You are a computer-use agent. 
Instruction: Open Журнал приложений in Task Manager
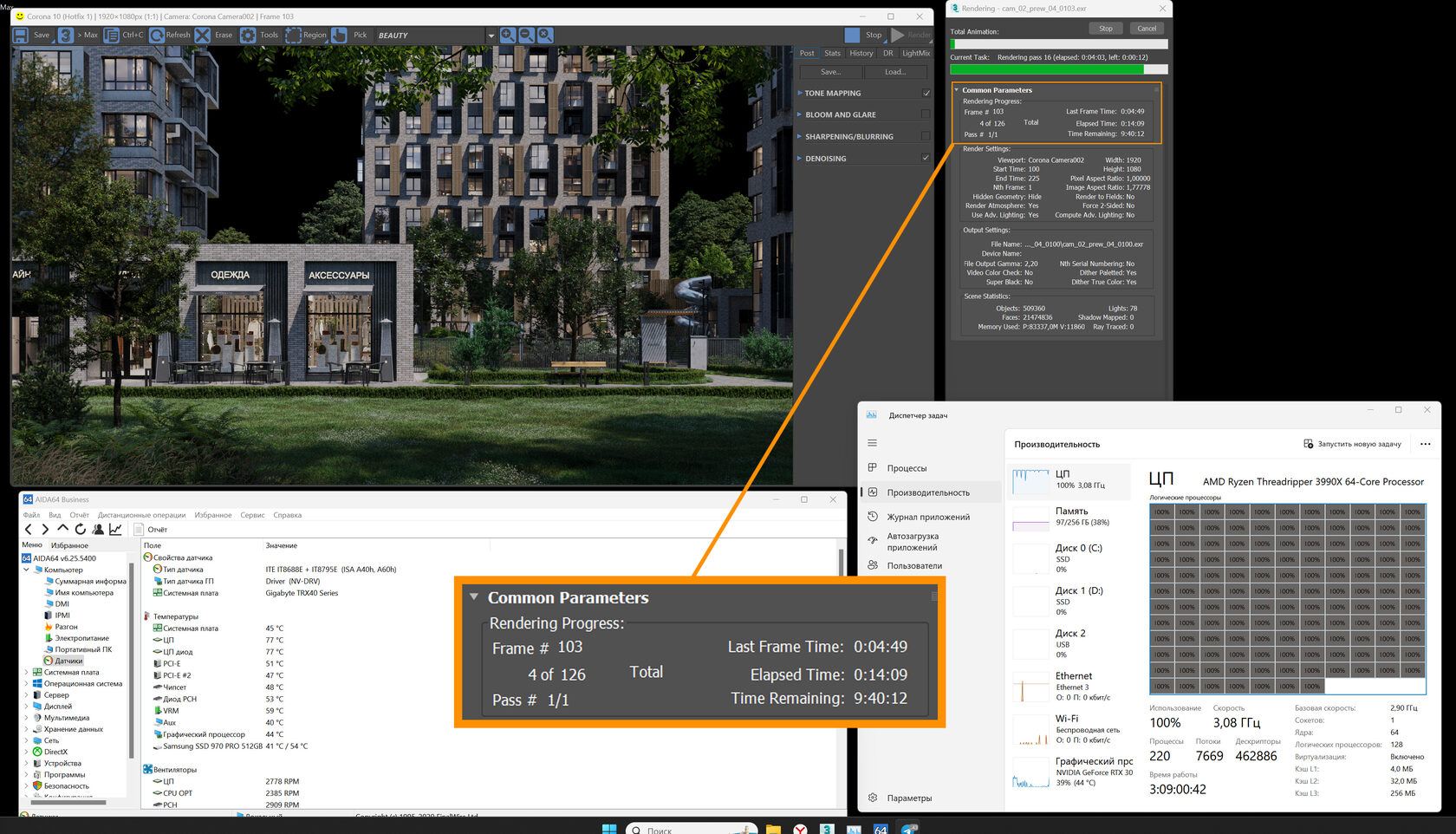click(x=931, y=517)
